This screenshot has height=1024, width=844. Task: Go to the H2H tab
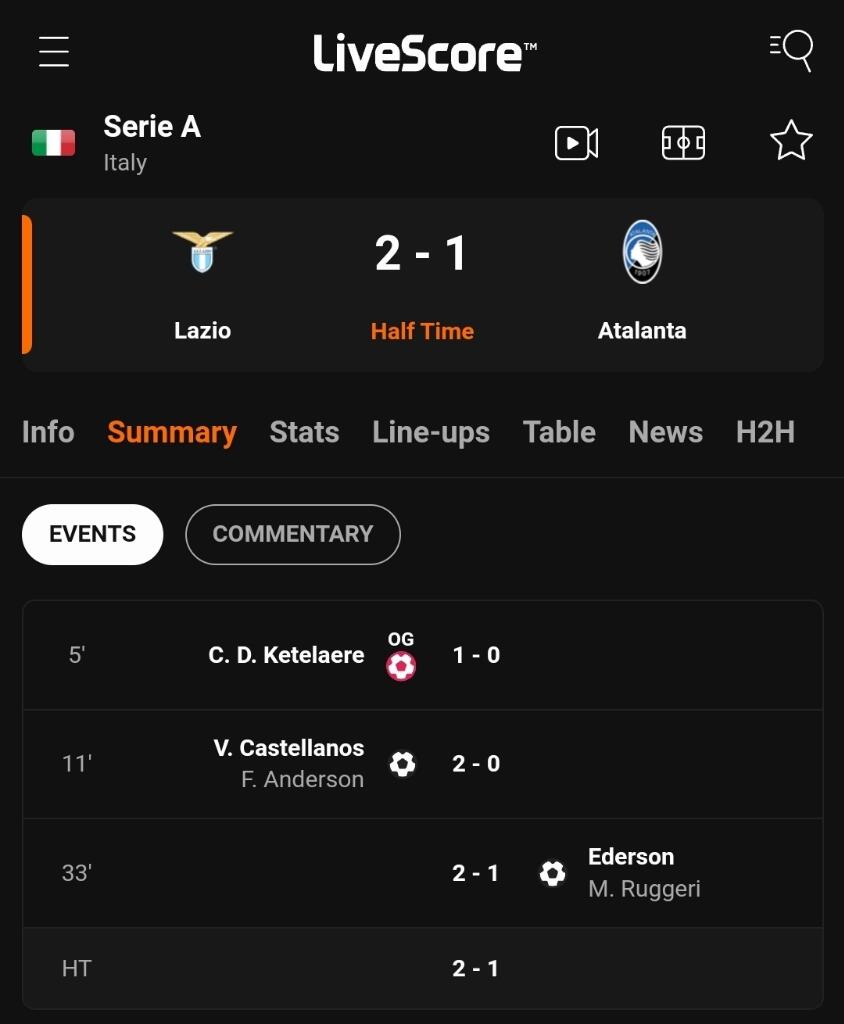765,432
